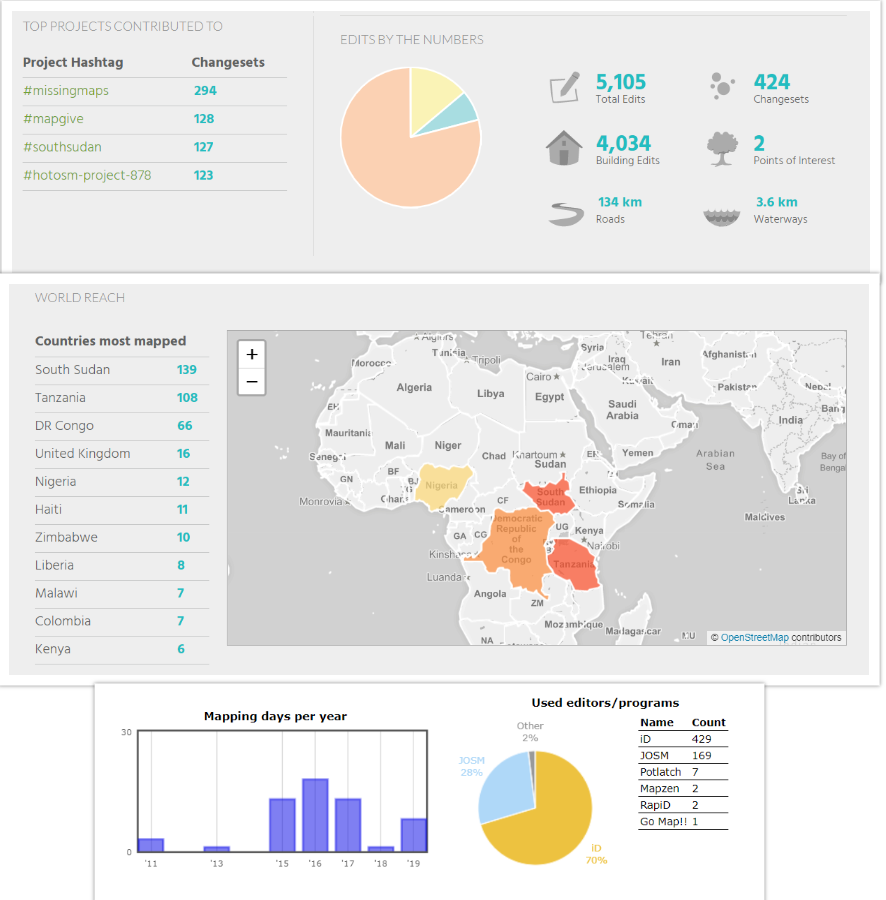Select South Sudan in countries list
This screenshot has width=886, height=900.
coord(73,370)
